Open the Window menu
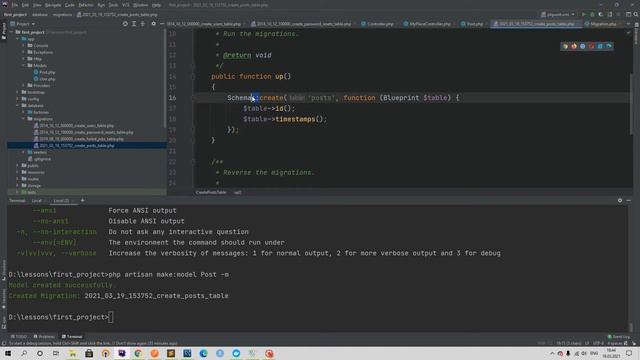This screenshot has height=360, width=640. (x=140, y=5)
